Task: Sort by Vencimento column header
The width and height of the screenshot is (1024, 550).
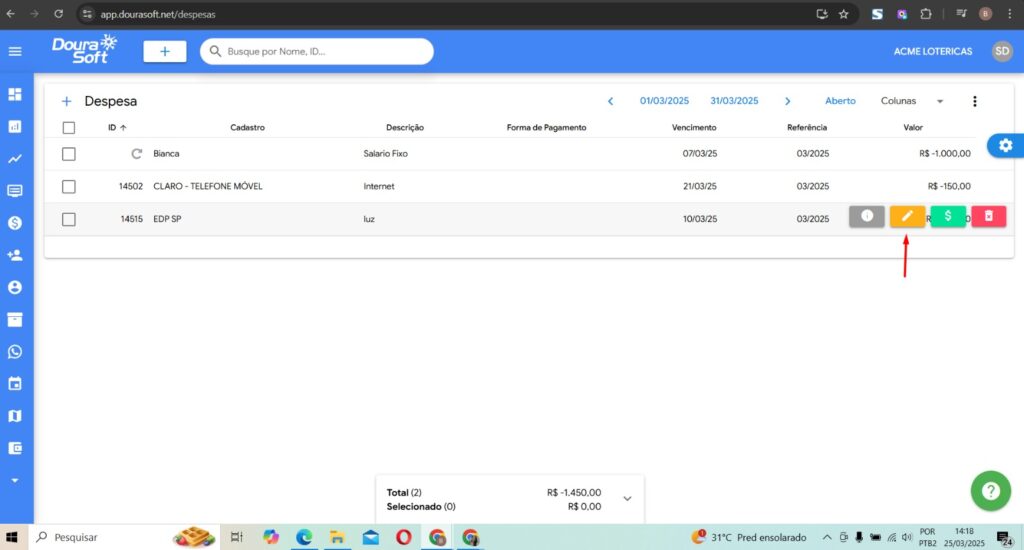Action: point(693,128)
